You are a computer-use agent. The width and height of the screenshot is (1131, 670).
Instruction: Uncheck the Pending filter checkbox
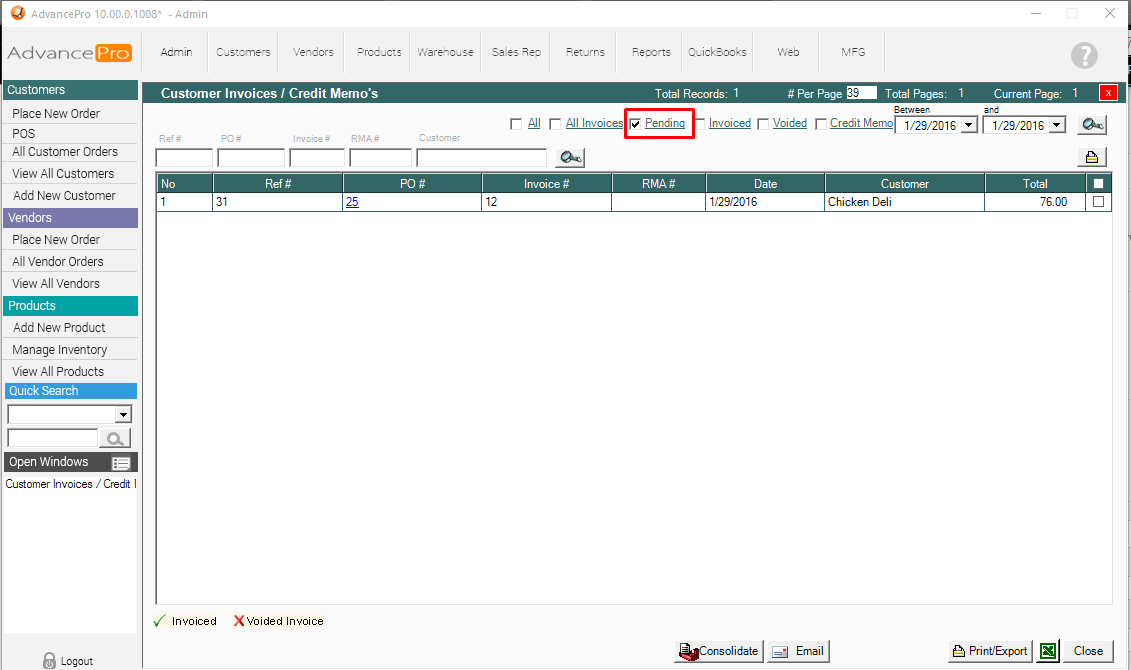635,124
